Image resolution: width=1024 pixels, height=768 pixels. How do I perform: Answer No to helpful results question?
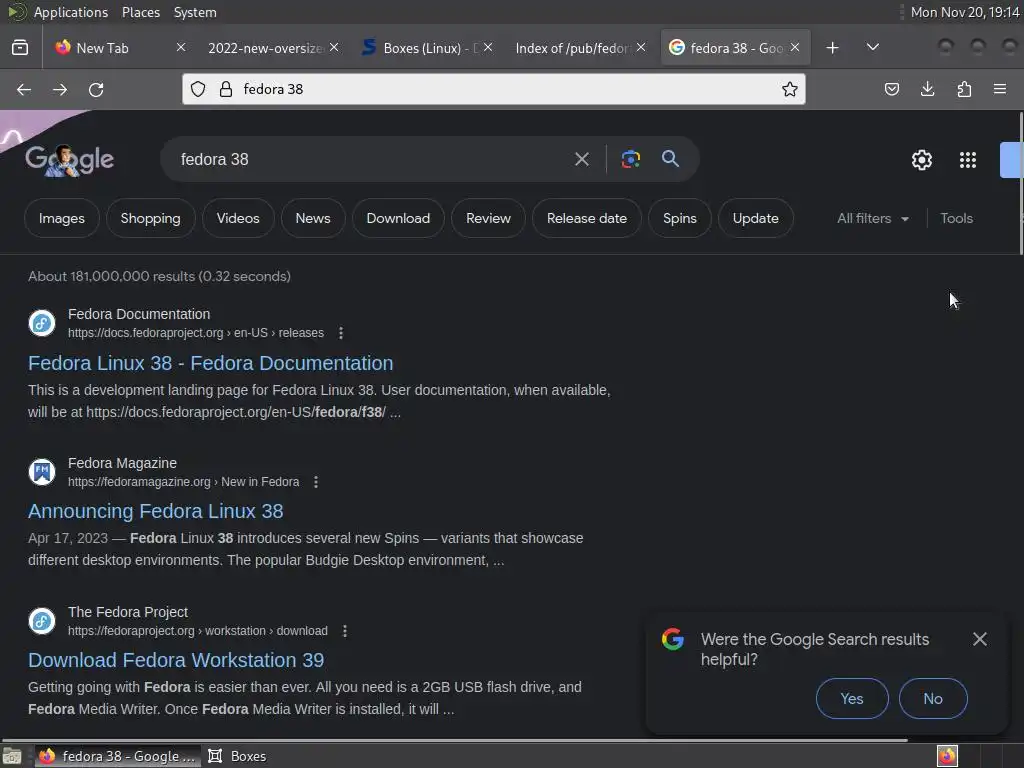click(933, 699)
